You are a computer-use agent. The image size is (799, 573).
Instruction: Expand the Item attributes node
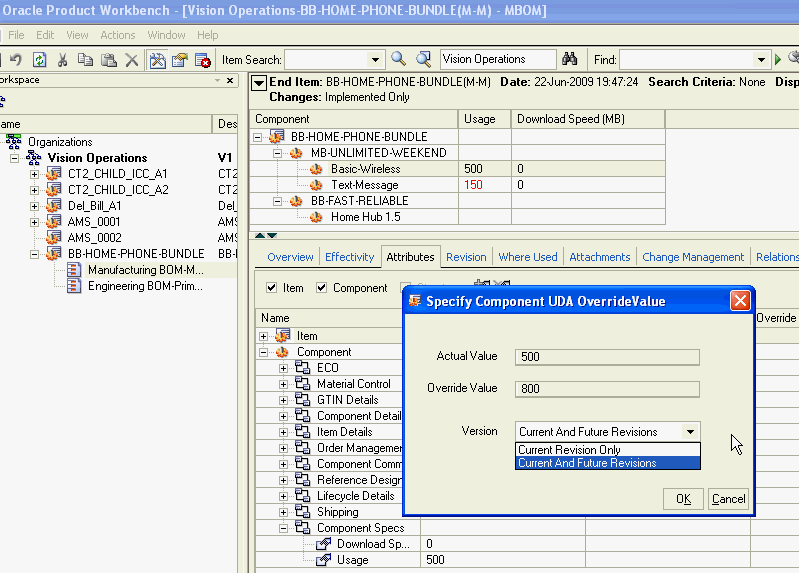[x=263, y=336]
